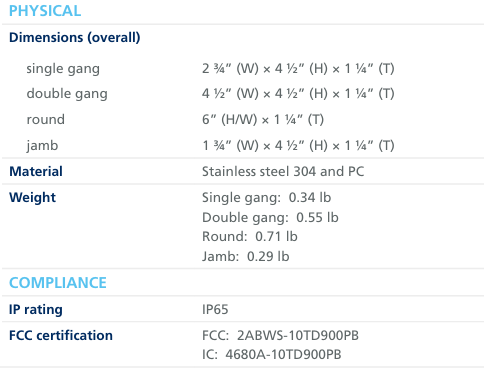Click the Weight row label

pyautogui.click(x=32, y=198)
